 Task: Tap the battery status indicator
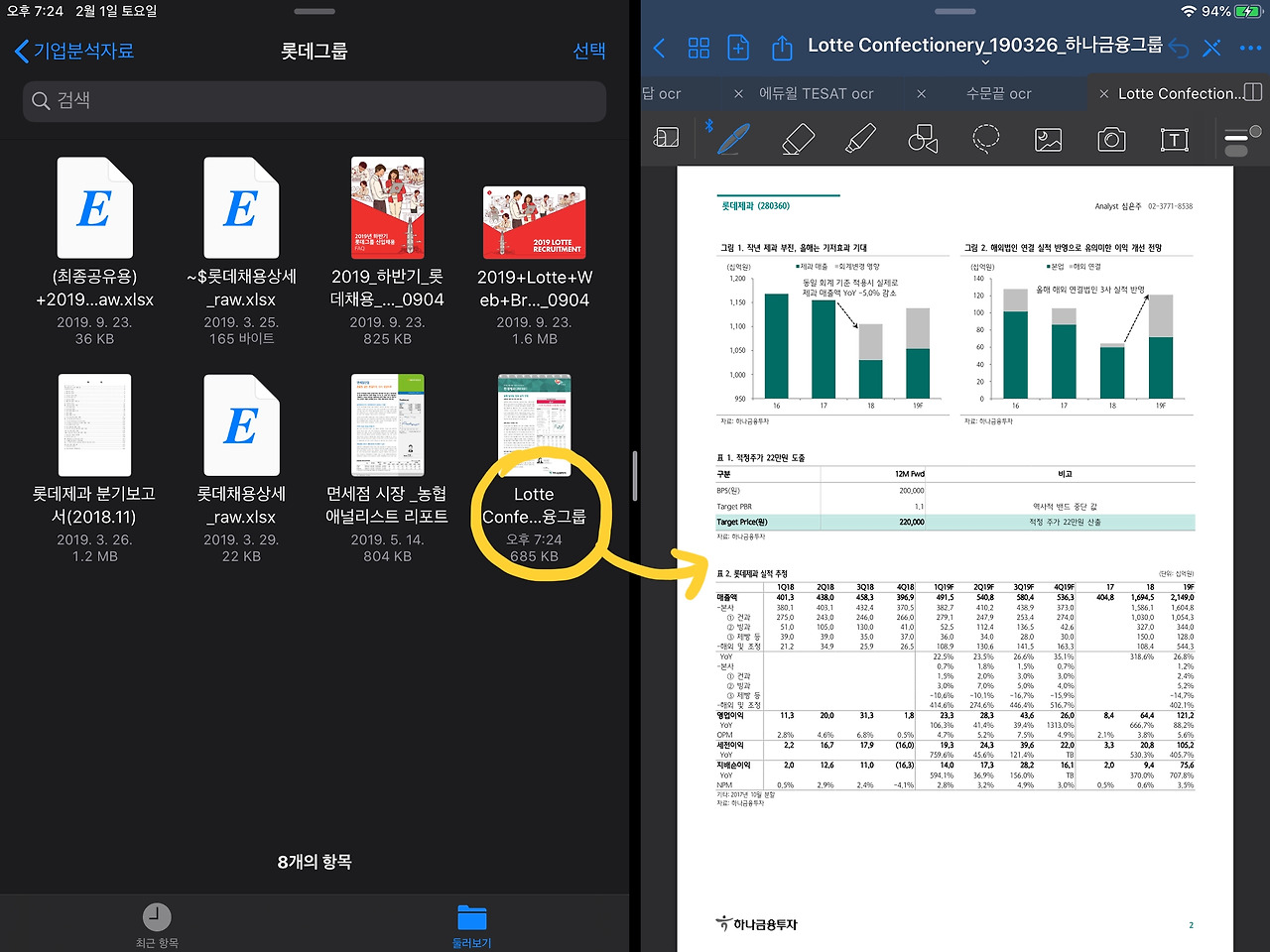point(1247,11)
